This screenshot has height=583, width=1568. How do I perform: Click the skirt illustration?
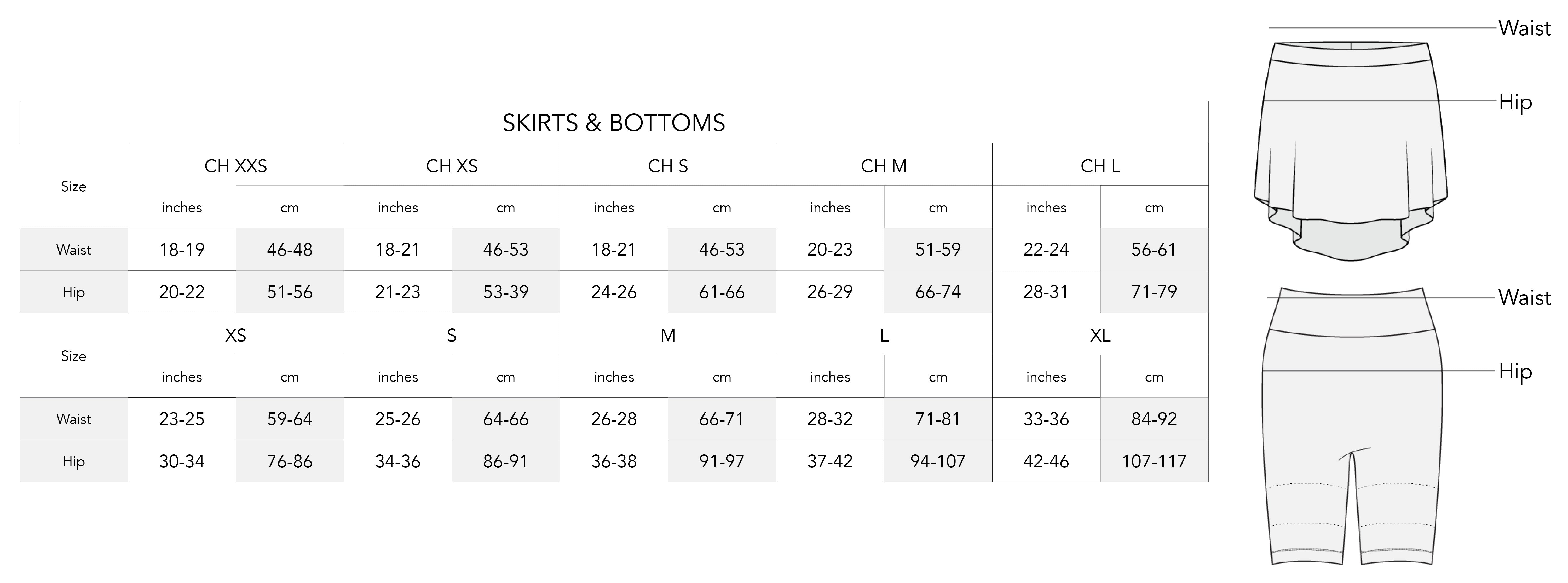coord(1350,152)
